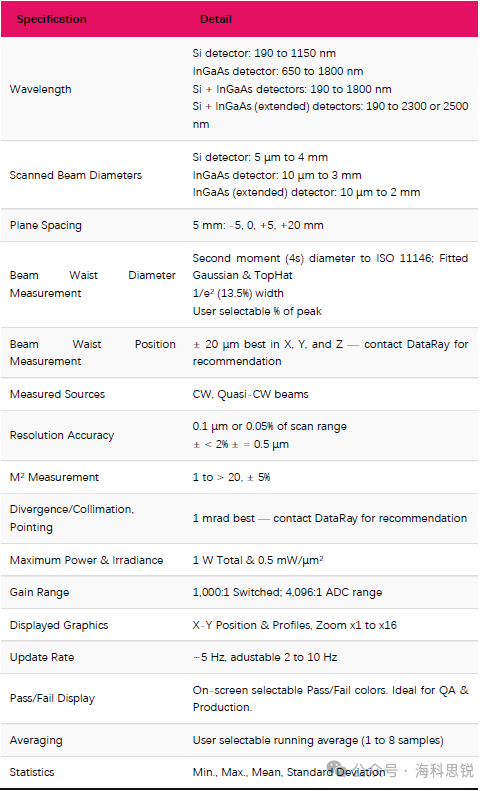
Task: Select the Measured Sources row label
Action: pos(57,394)
